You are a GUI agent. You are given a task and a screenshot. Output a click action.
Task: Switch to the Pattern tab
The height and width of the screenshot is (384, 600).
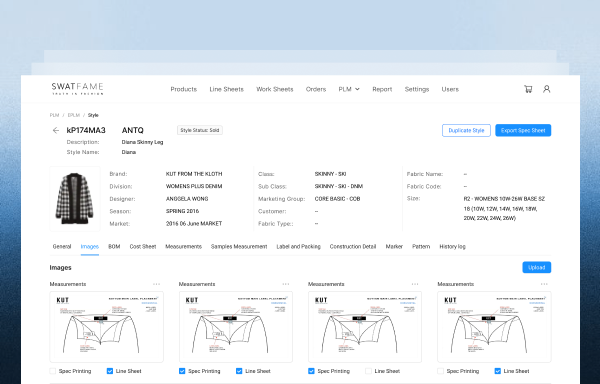tap(421, 247)
